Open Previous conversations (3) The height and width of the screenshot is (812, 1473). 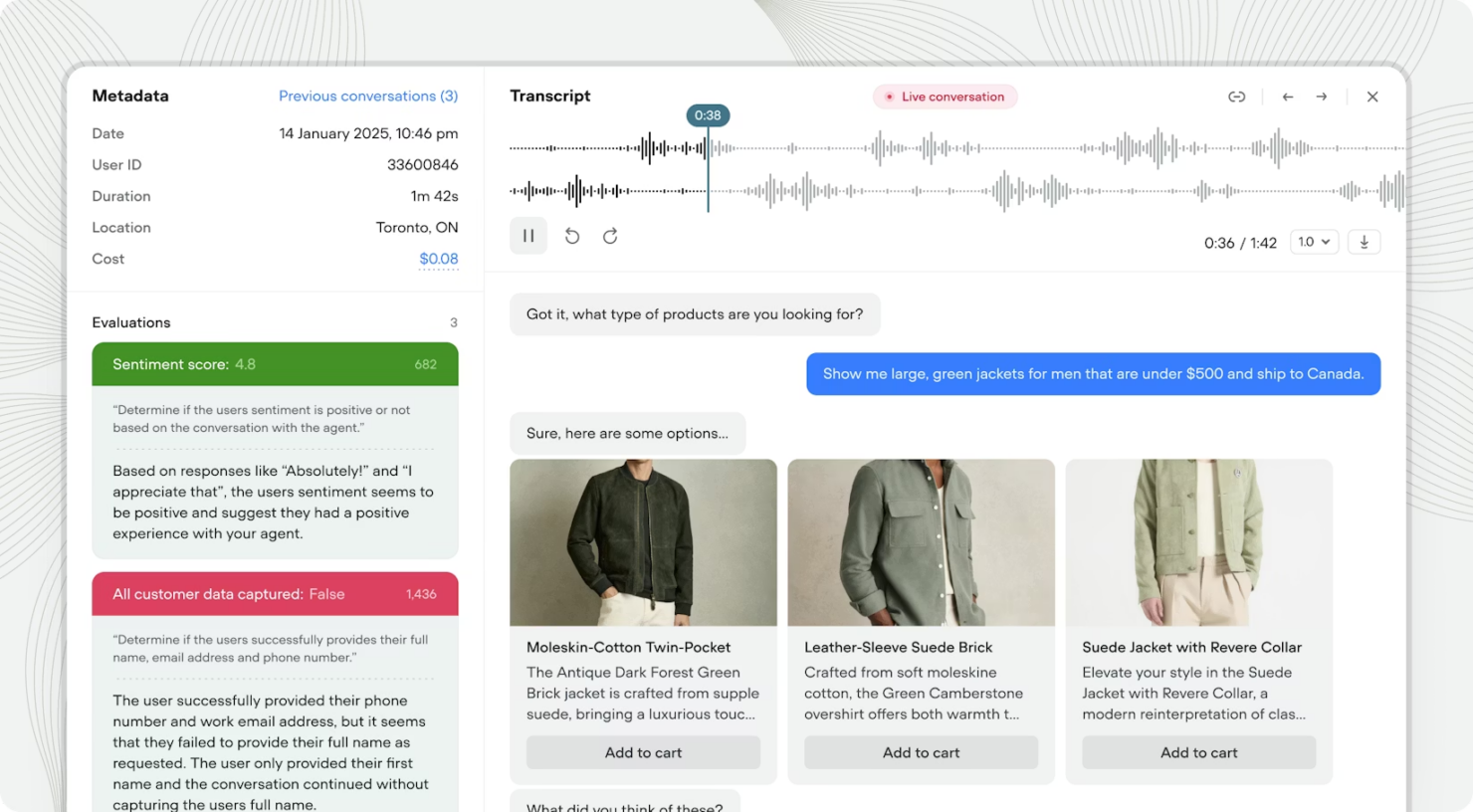click(x=368, y=96)
